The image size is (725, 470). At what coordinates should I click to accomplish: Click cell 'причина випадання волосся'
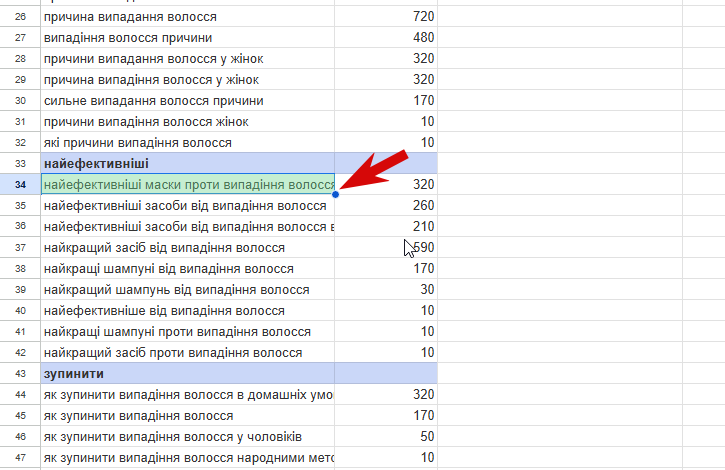pyautogui.click(x=188, y=17)
